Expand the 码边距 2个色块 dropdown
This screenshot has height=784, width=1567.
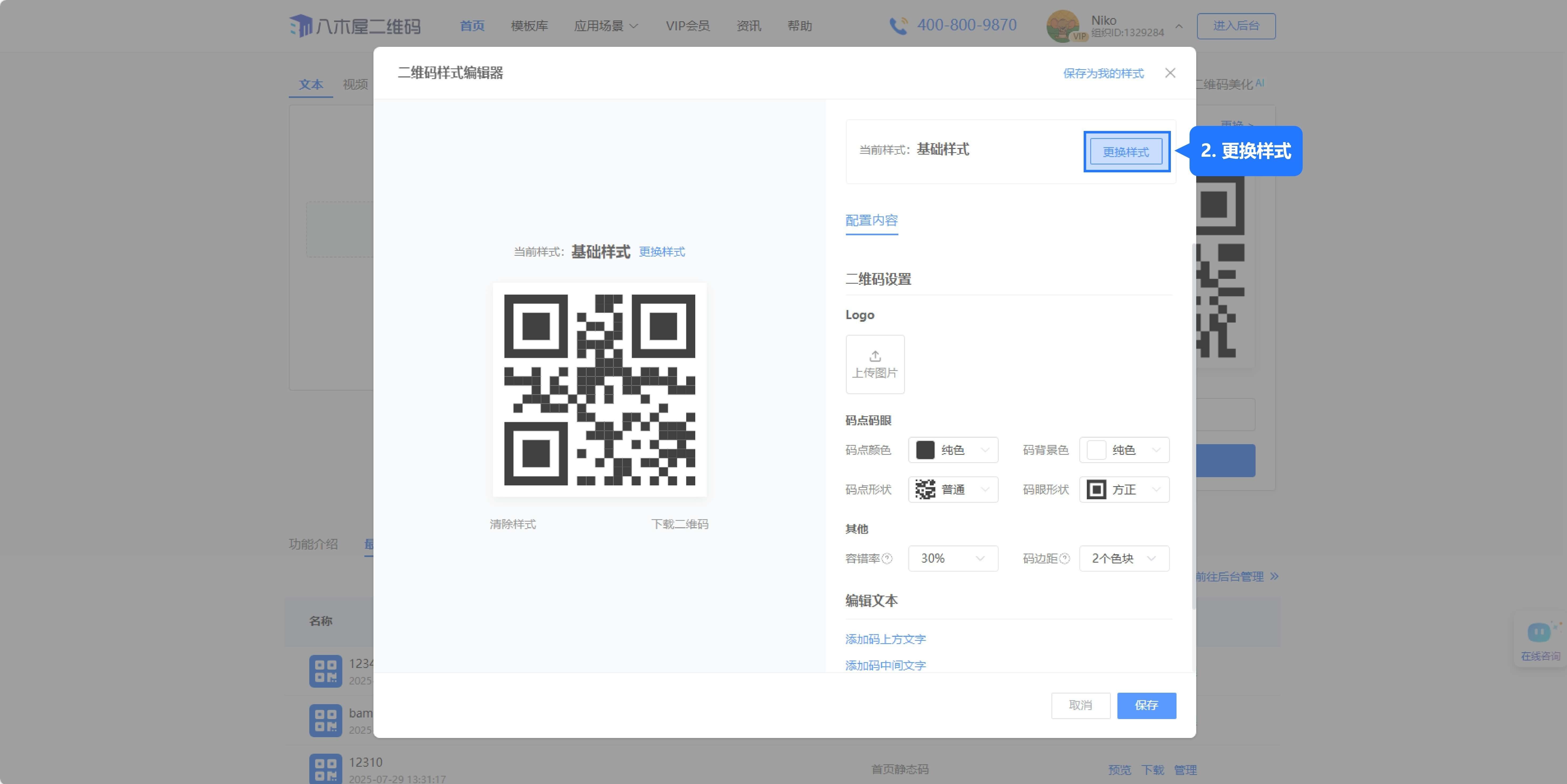click(1124, 558)
